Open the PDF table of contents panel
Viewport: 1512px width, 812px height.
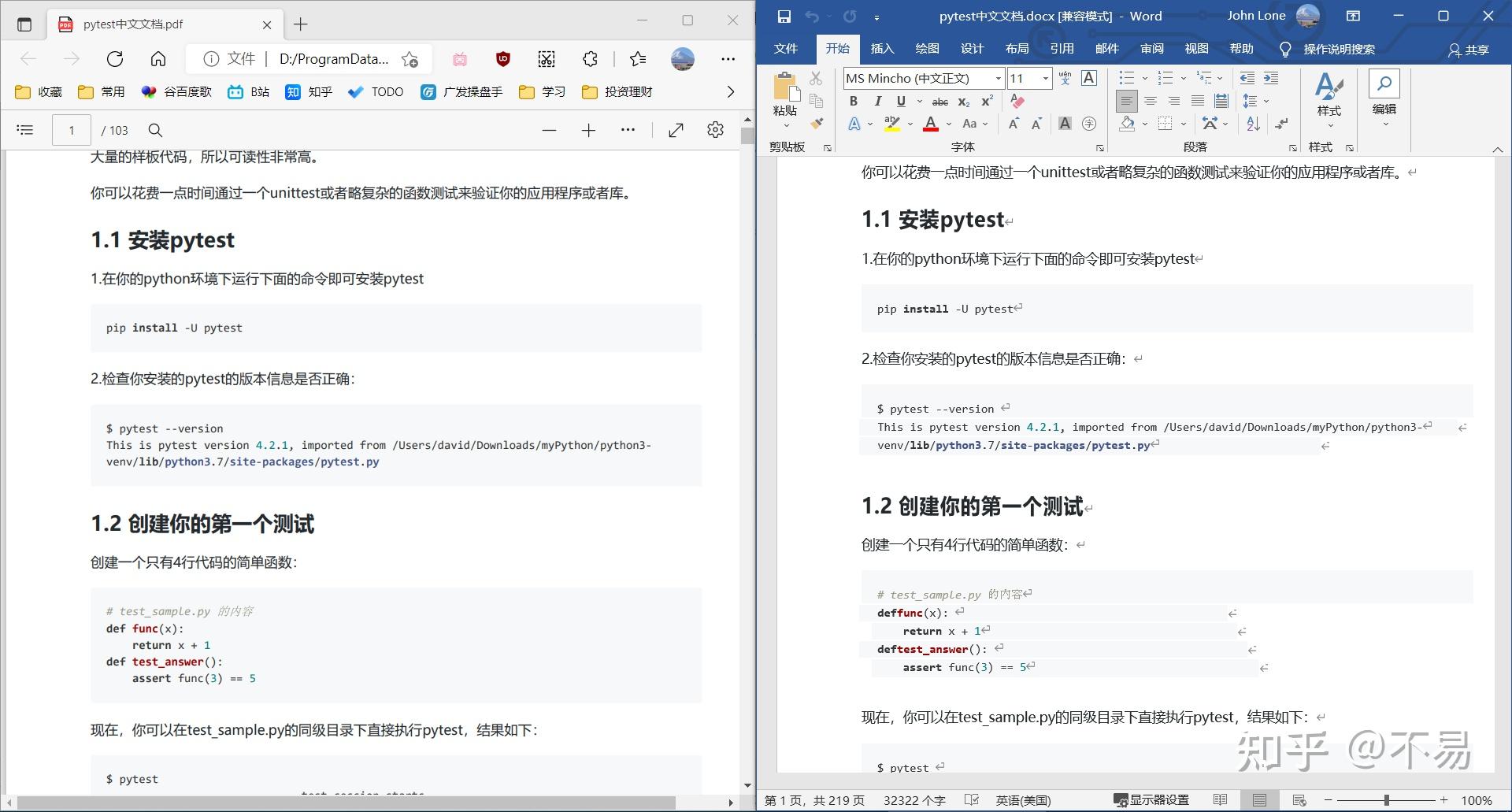click(24, 129)
